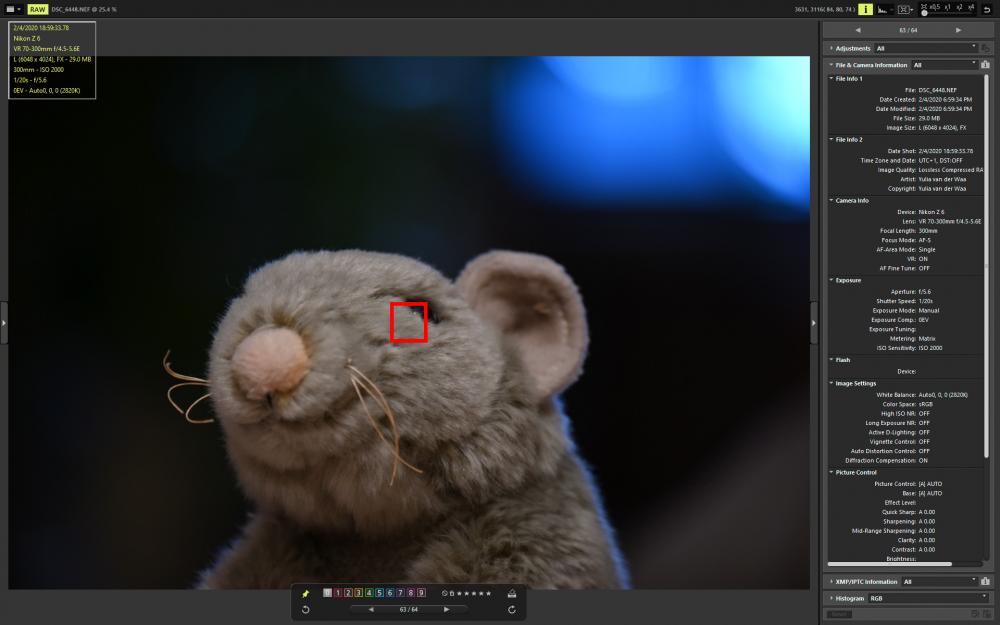The width and height of the screenshot is (1000, 625).
Task: Click the info panel vertical scrollbar
Action: click(986, 266)
